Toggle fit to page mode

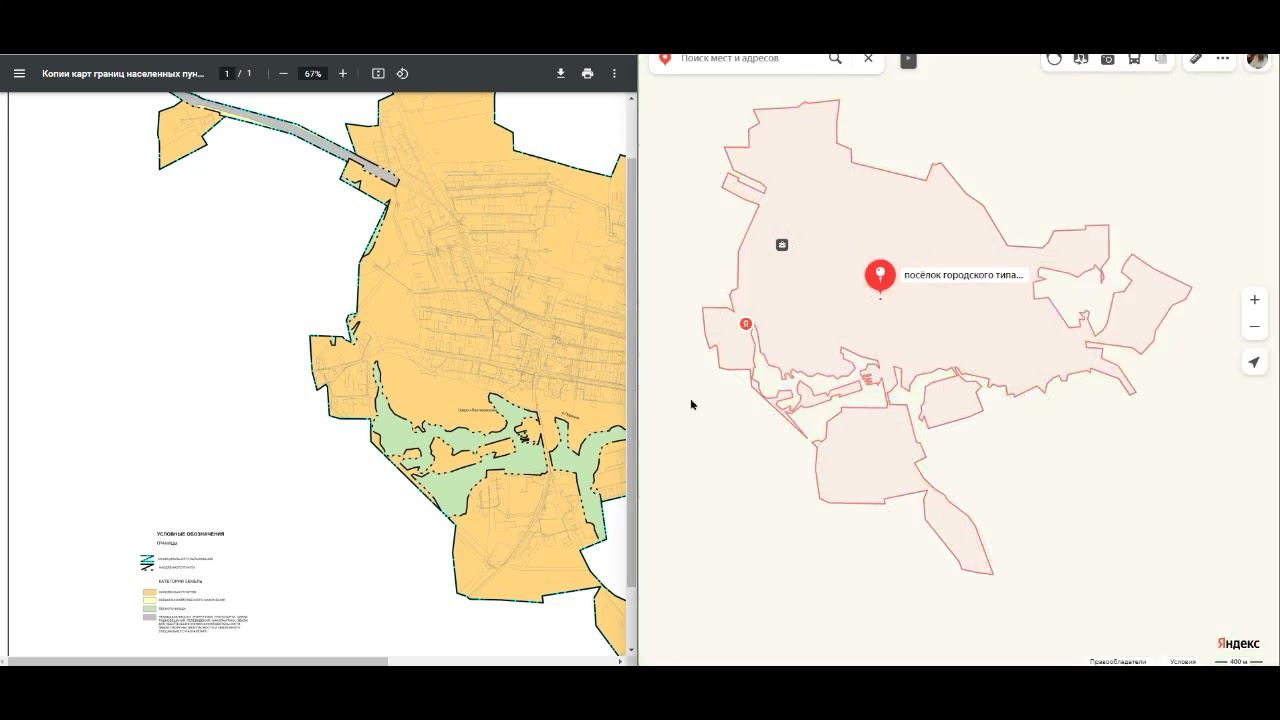coord(378,73)
